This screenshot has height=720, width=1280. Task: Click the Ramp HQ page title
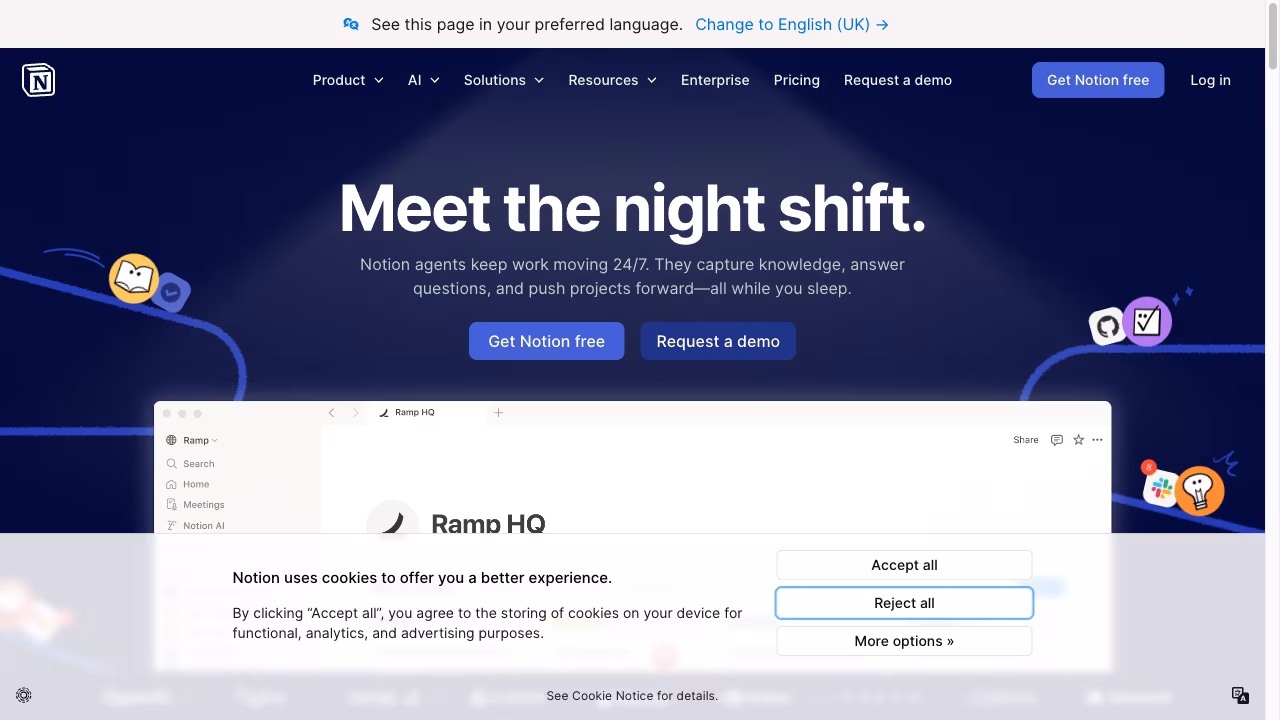tap(488, 523)
